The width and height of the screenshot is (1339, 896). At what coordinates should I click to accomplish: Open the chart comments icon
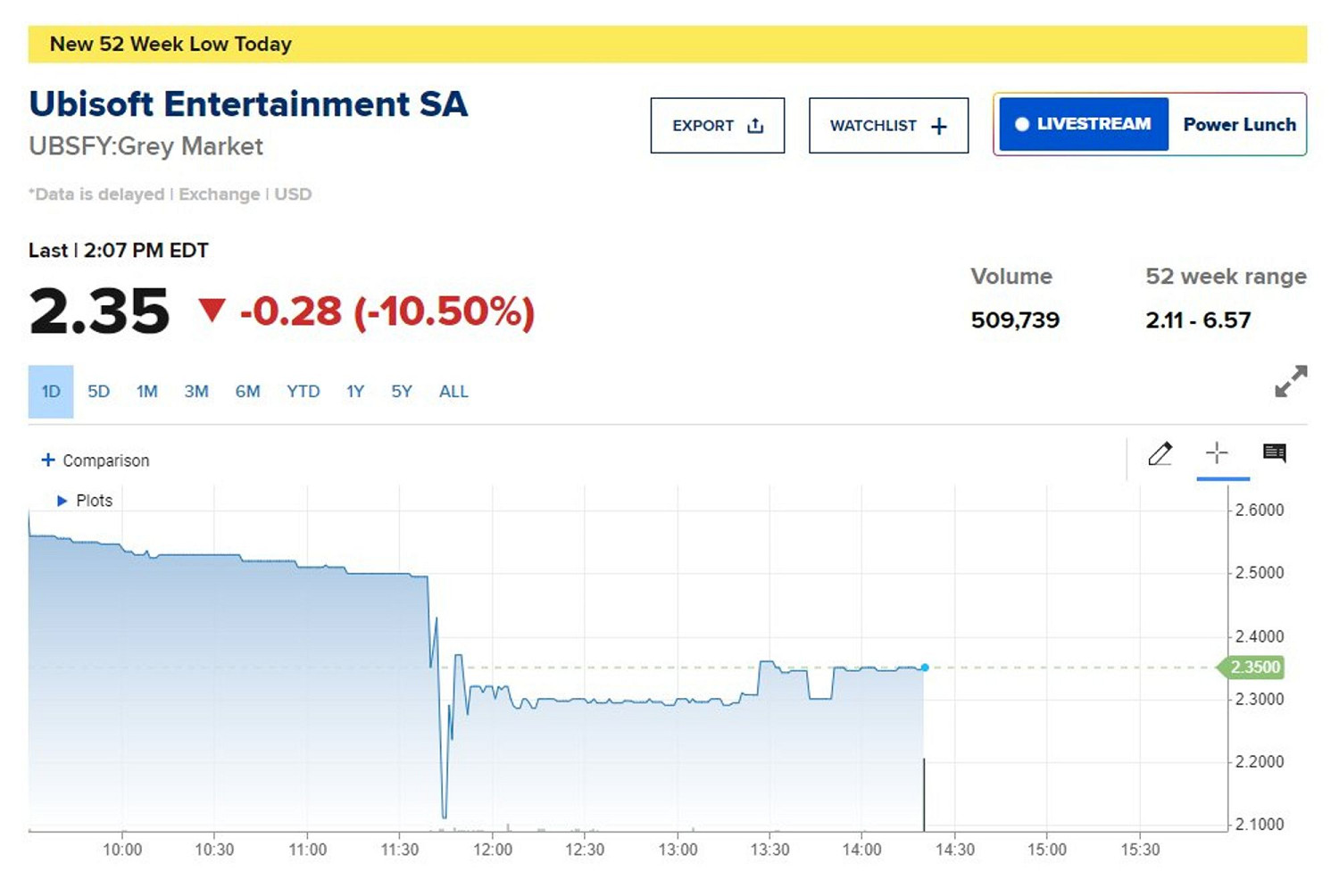(1274, 453)
